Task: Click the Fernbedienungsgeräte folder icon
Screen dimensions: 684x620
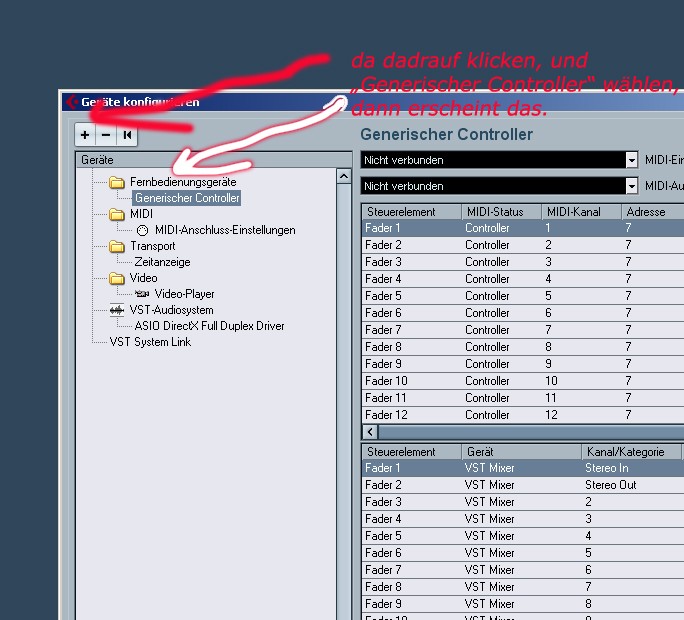Action: pos(117,182)
